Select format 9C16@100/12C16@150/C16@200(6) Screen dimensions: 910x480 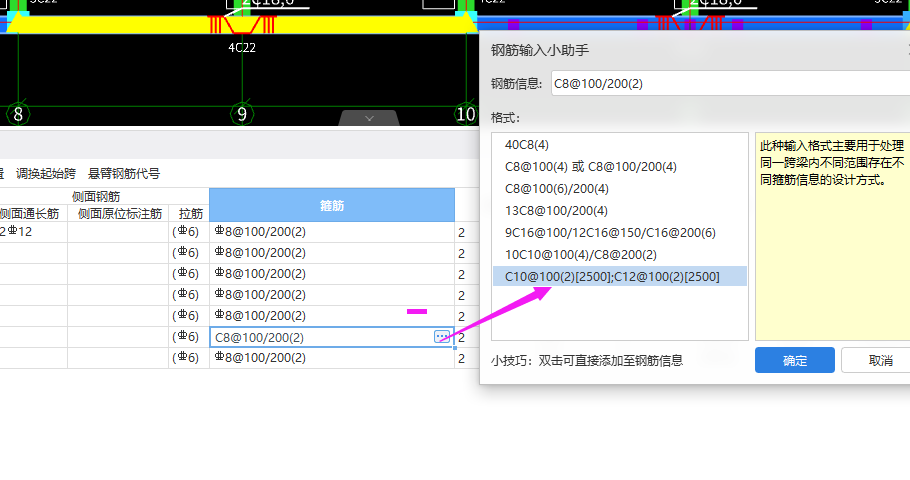pyautogui.click(x=620, y=233)
